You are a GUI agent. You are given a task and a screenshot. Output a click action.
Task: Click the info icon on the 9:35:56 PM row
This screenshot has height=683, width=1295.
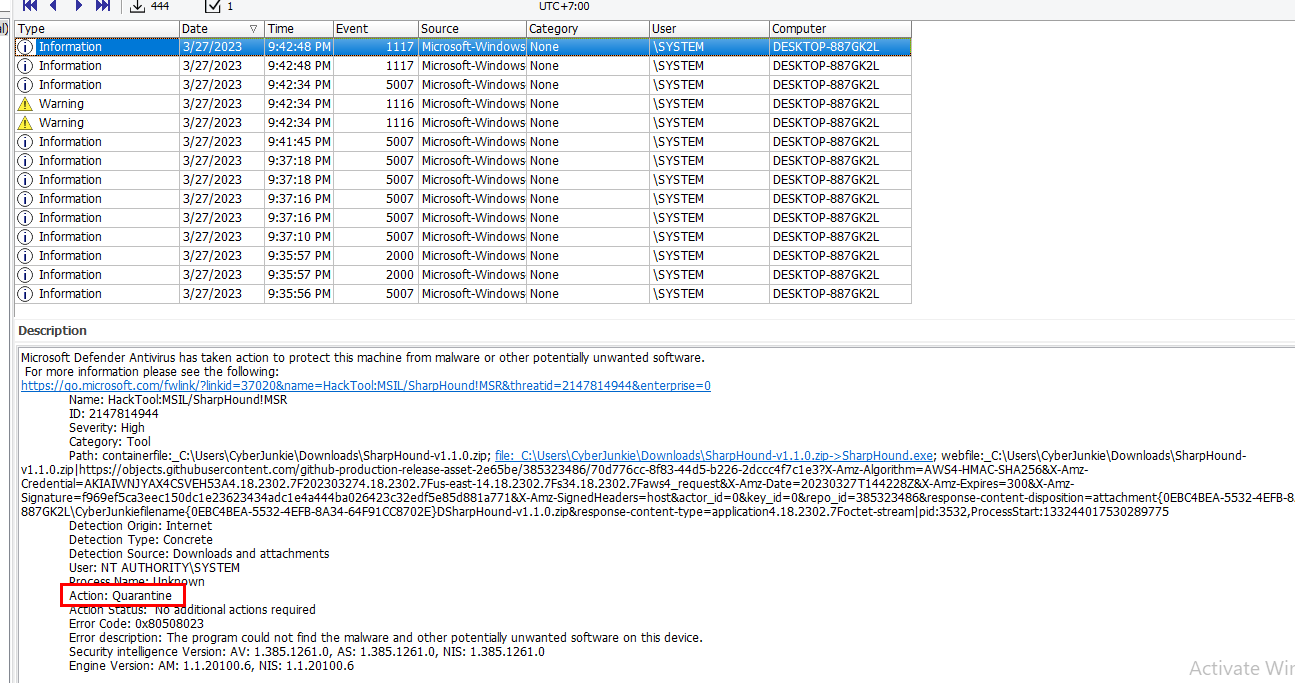[26, 294]
